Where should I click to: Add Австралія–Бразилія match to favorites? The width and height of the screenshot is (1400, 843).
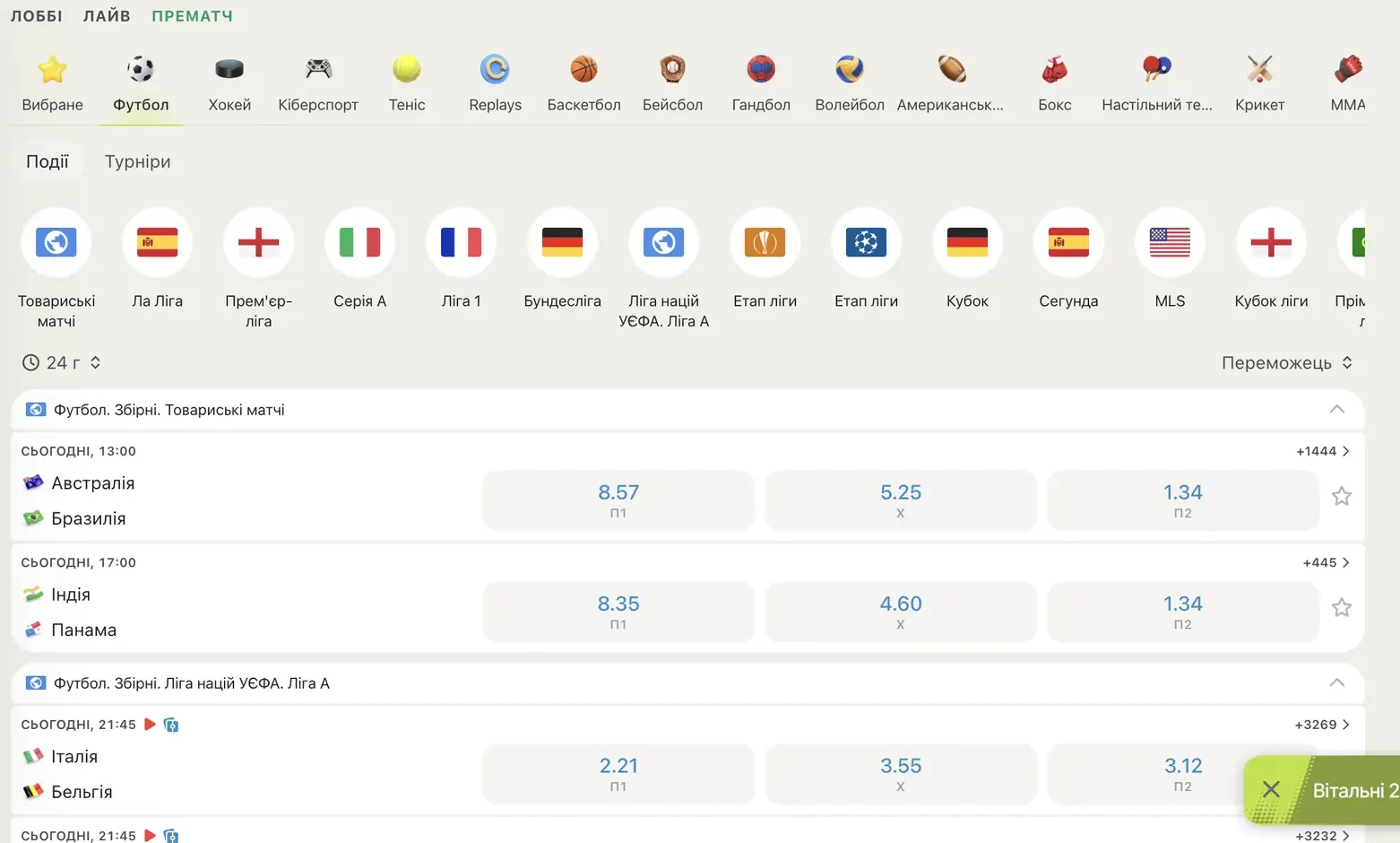tap(1341, 496)
